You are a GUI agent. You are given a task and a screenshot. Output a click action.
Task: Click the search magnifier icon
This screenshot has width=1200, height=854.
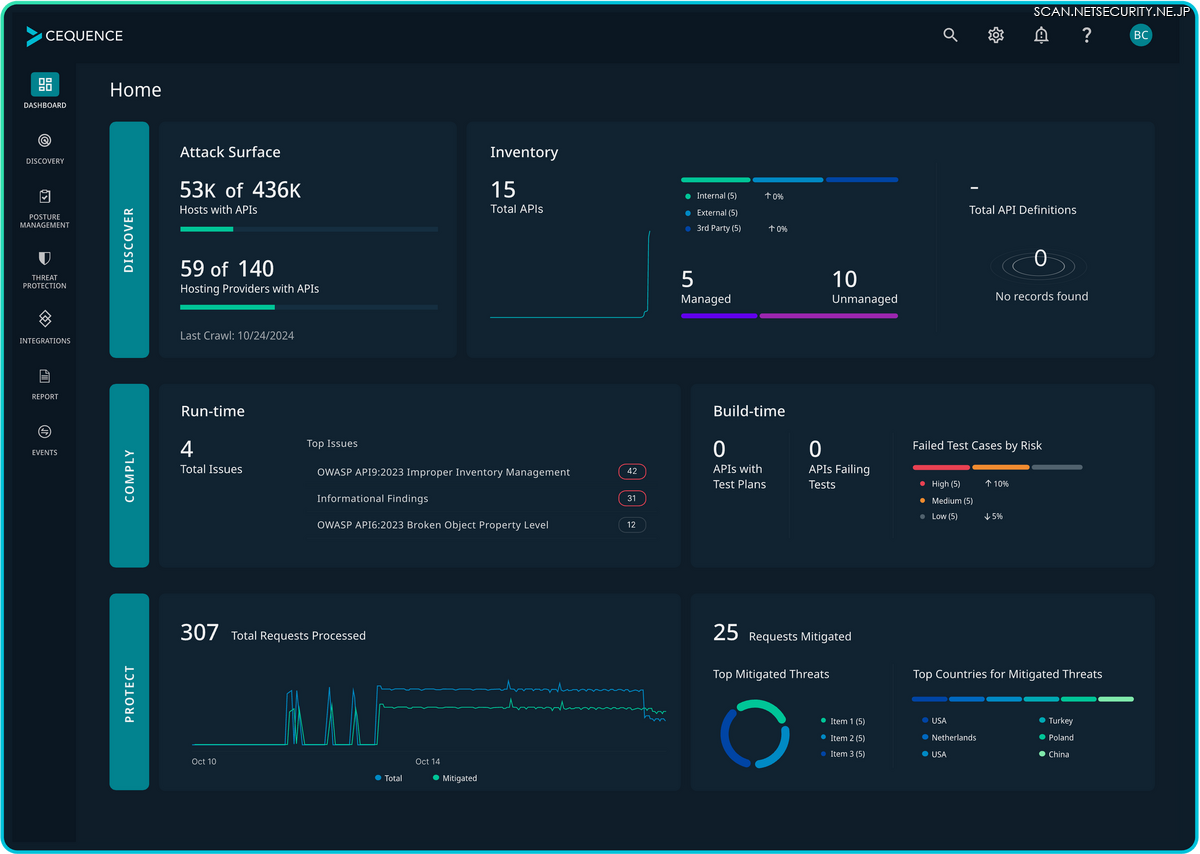(x=950, y=35)
